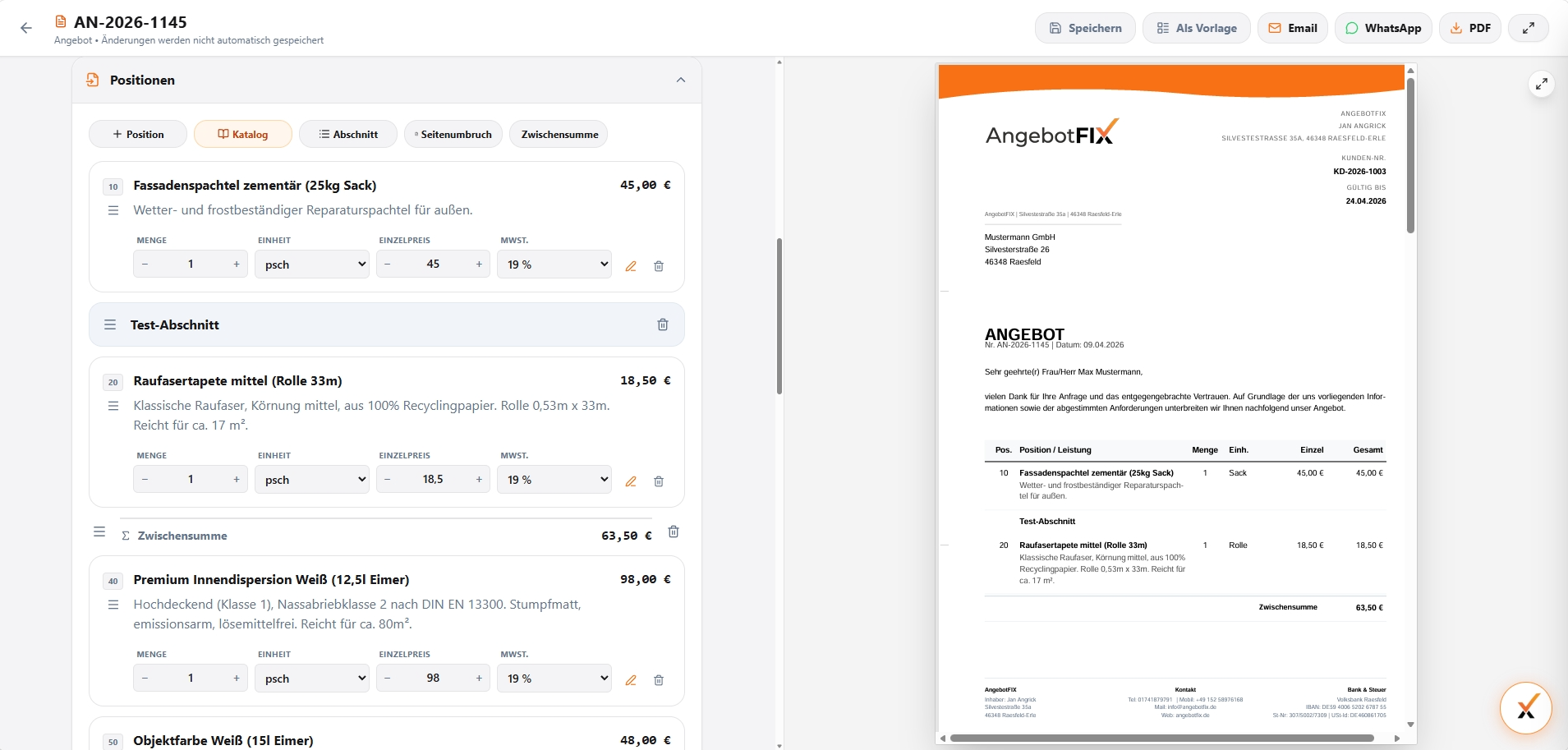
Task: Click the document icon beside AN-2026-1145
Action: pos(61,21)
